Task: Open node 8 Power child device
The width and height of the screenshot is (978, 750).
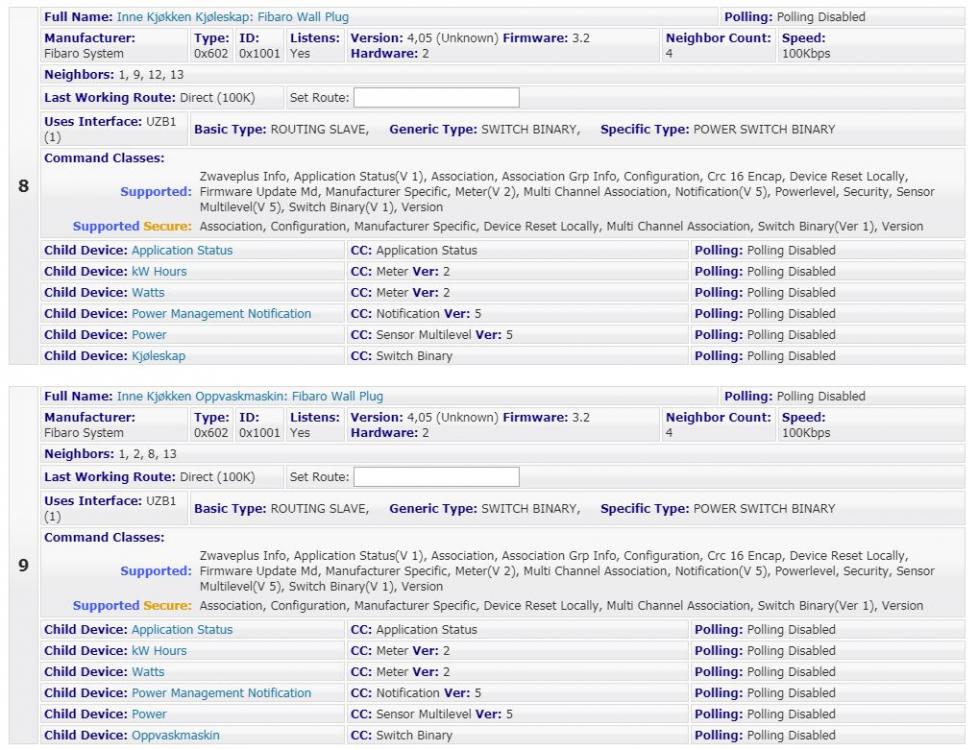Action: click(149, 335)
